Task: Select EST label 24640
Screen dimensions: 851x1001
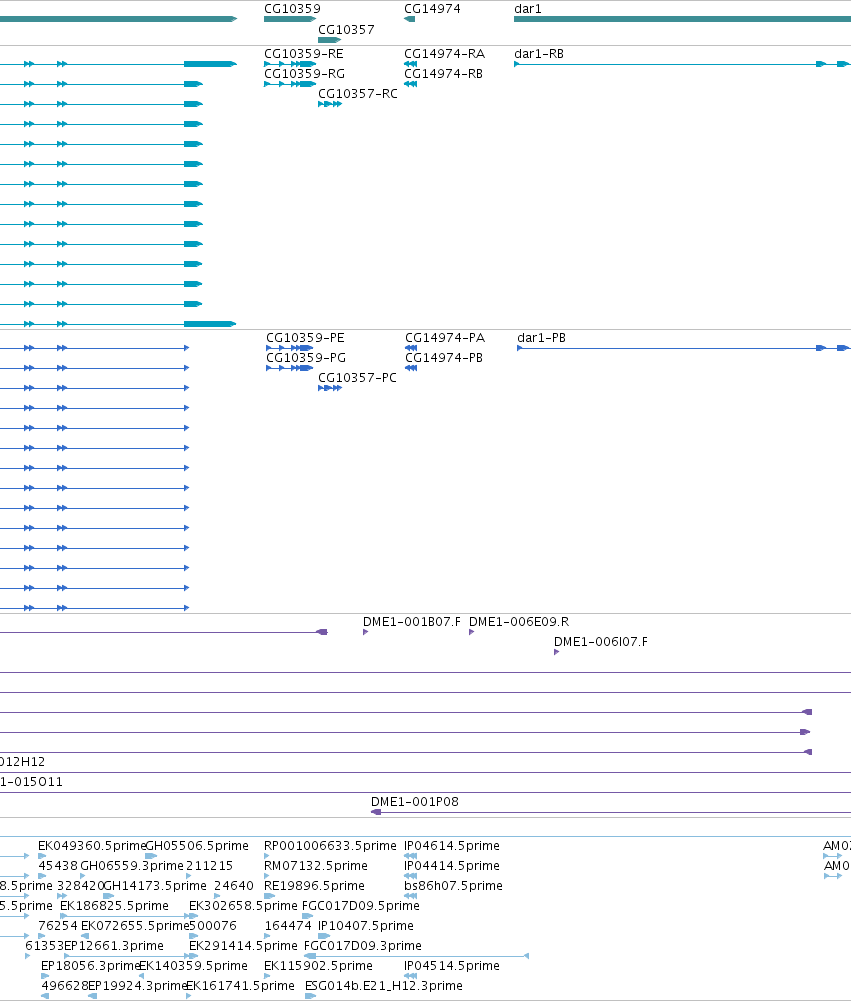Action: point(234,886)
